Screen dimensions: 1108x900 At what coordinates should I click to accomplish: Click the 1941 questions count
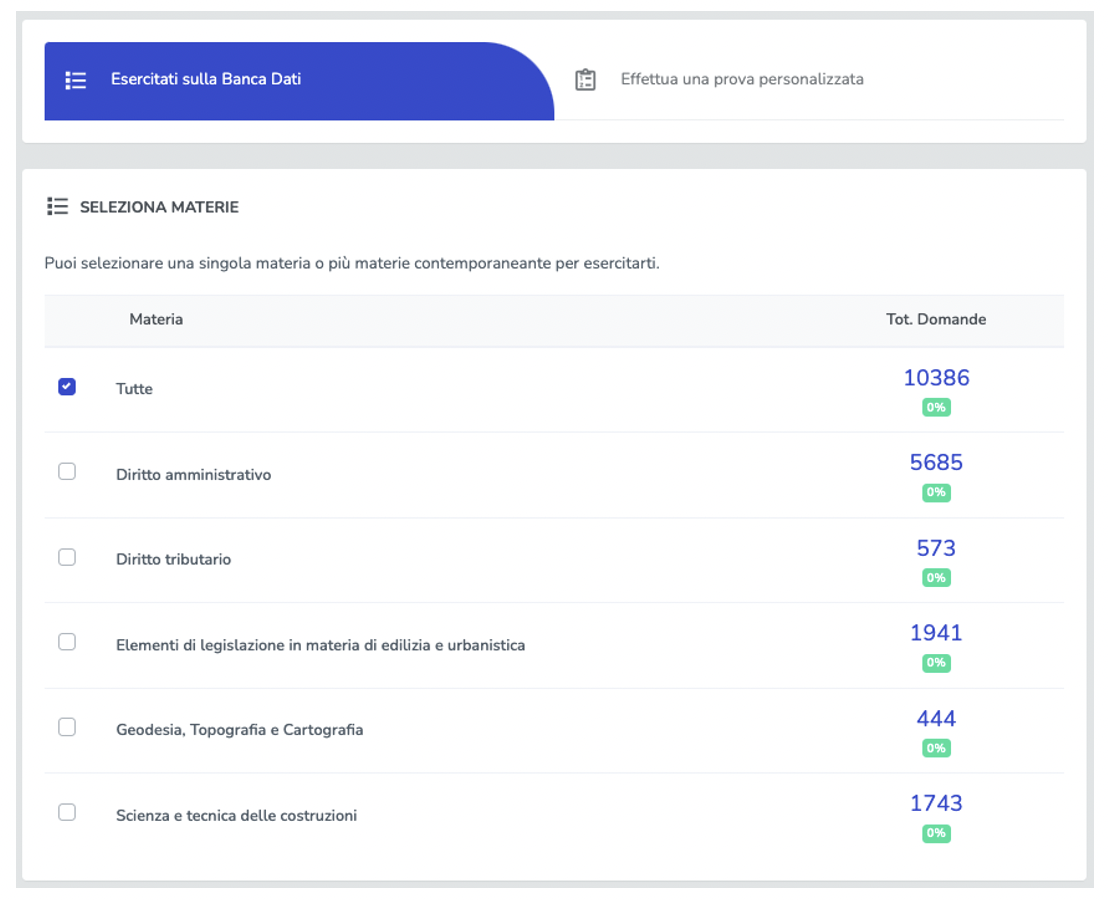936,633
